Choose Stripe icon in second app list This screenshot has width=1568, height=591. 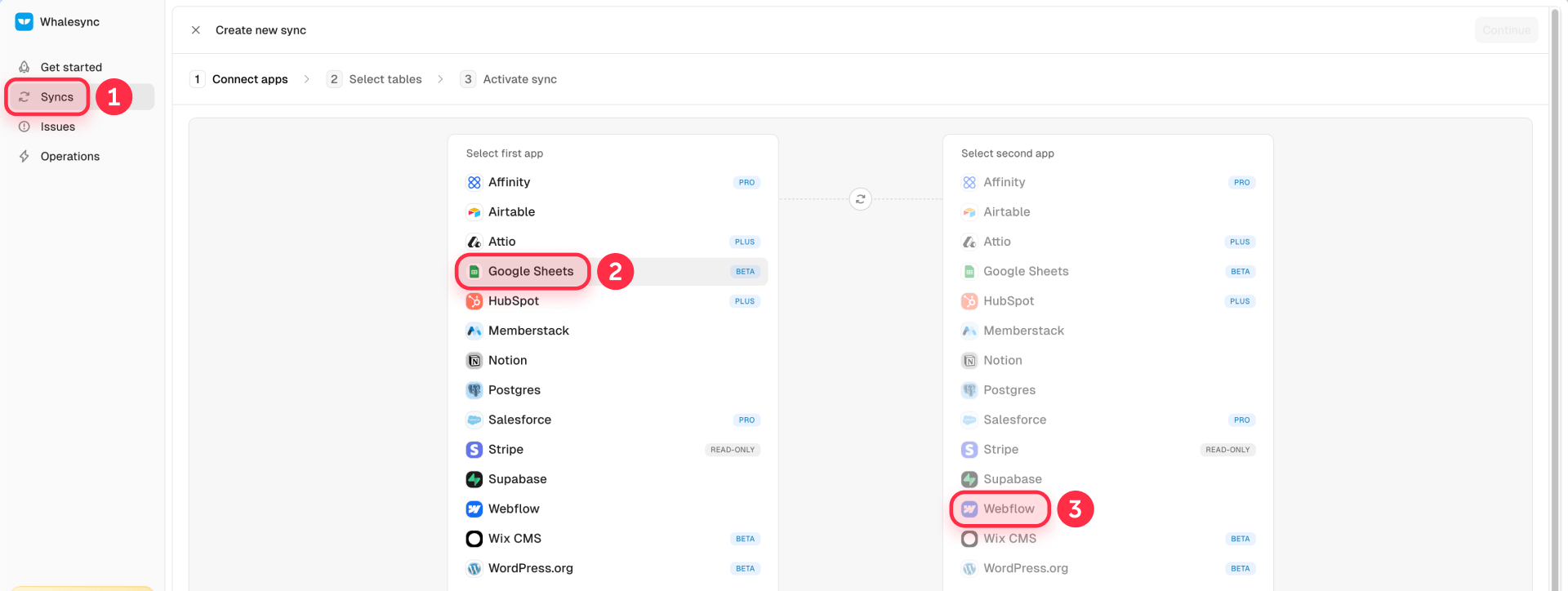coord(969,450)
